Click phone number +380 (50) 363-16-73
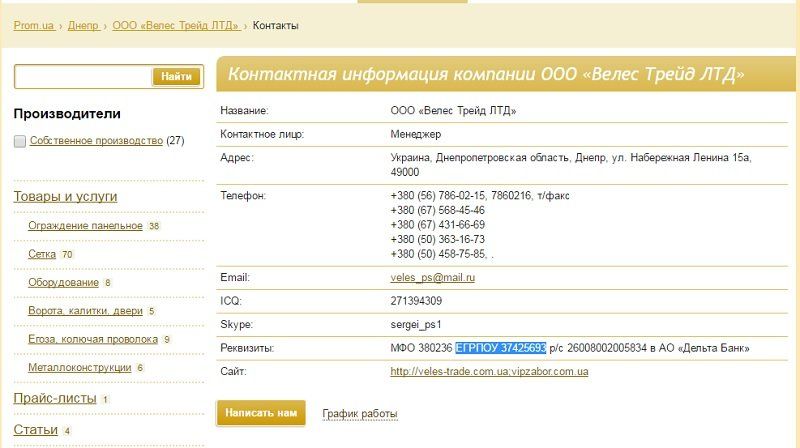 (437, 239)
